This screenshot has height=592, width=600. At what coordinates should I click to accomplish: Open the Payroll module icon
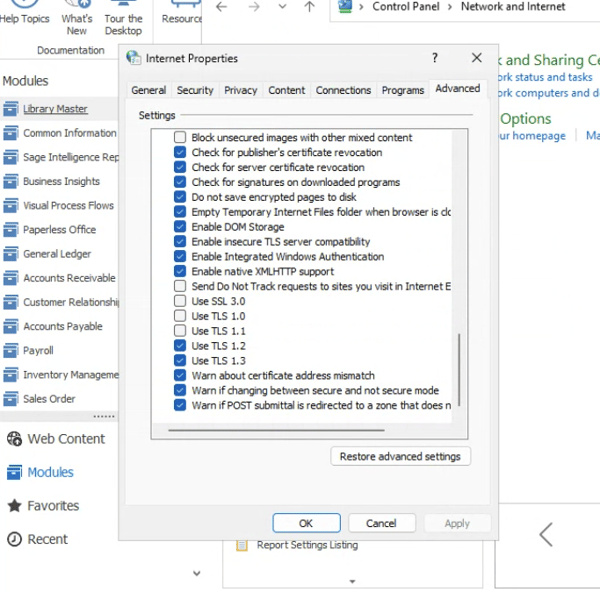(x=11, y=351)
